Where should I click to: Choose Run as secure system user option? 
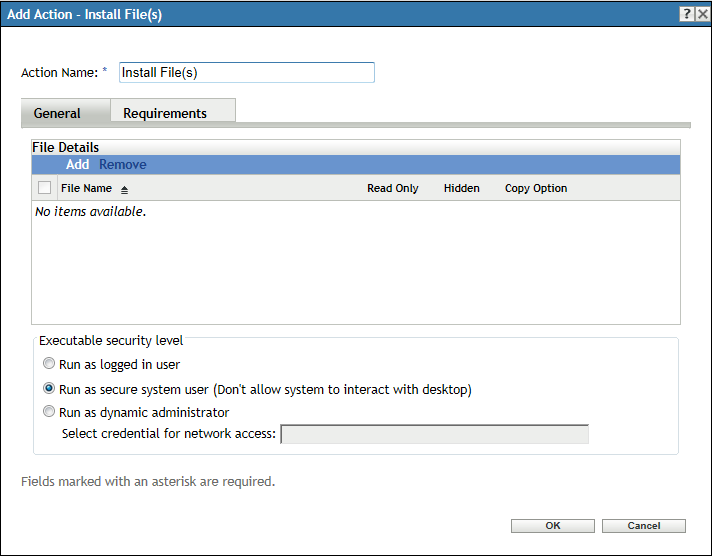click(x=49, y=389)
